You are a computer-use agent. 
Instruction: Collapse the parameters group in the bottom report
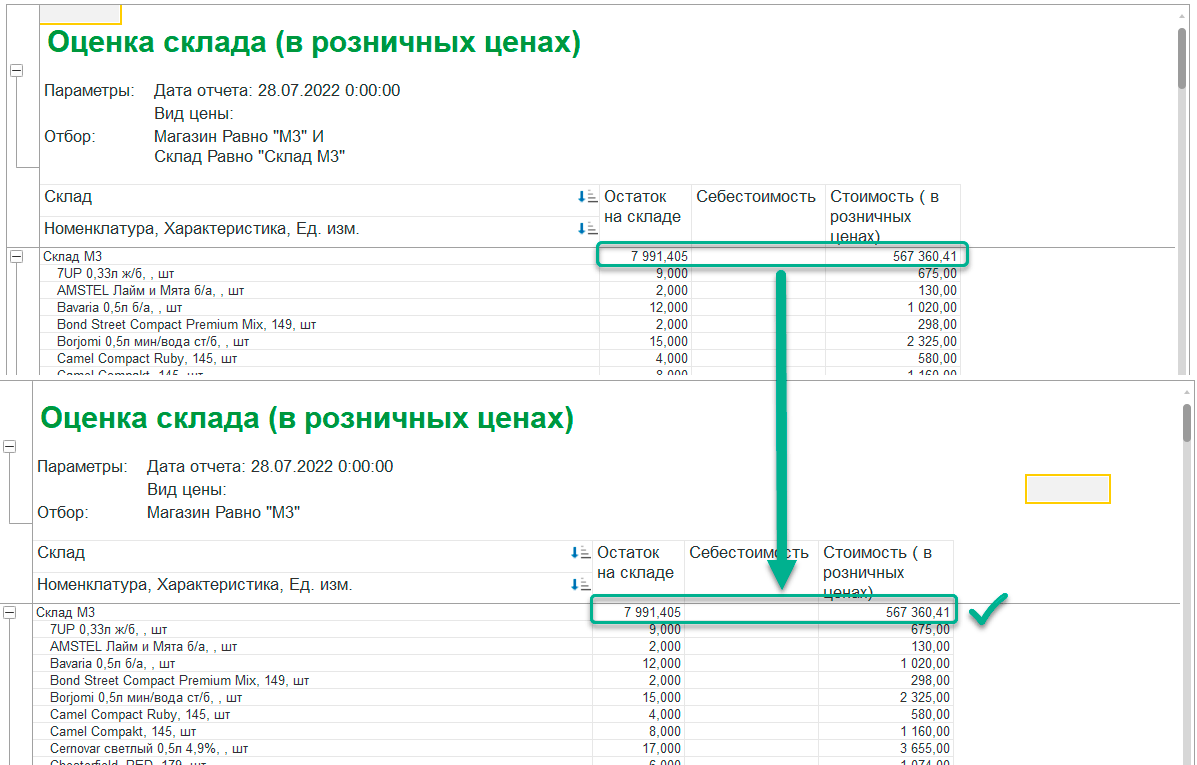pyautogui.click(x=9, y=447)
